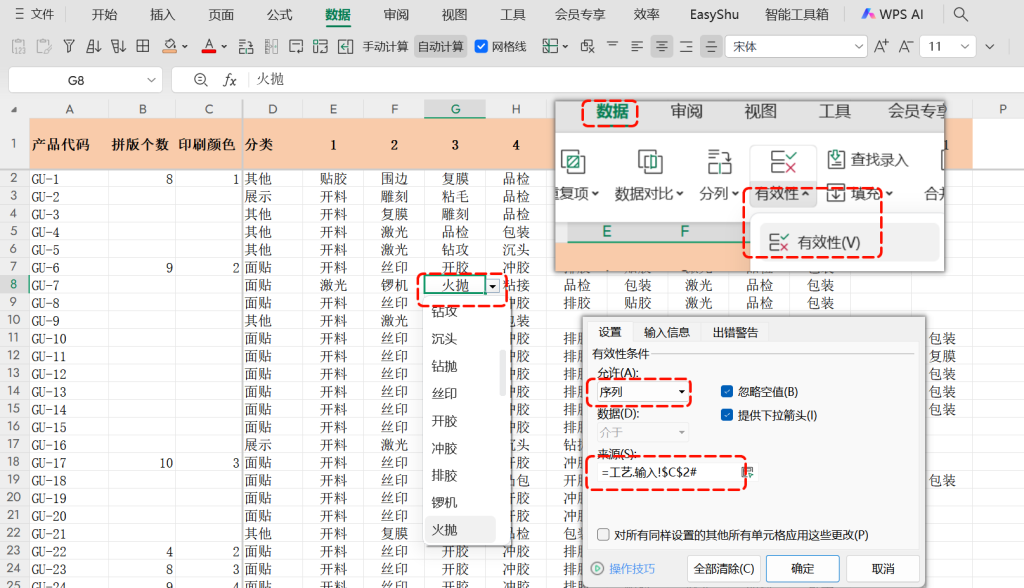The height and width of the screenshot is (588, 1024).
Task: Open the 数据 介于 combo box
Action: point(642,432)
